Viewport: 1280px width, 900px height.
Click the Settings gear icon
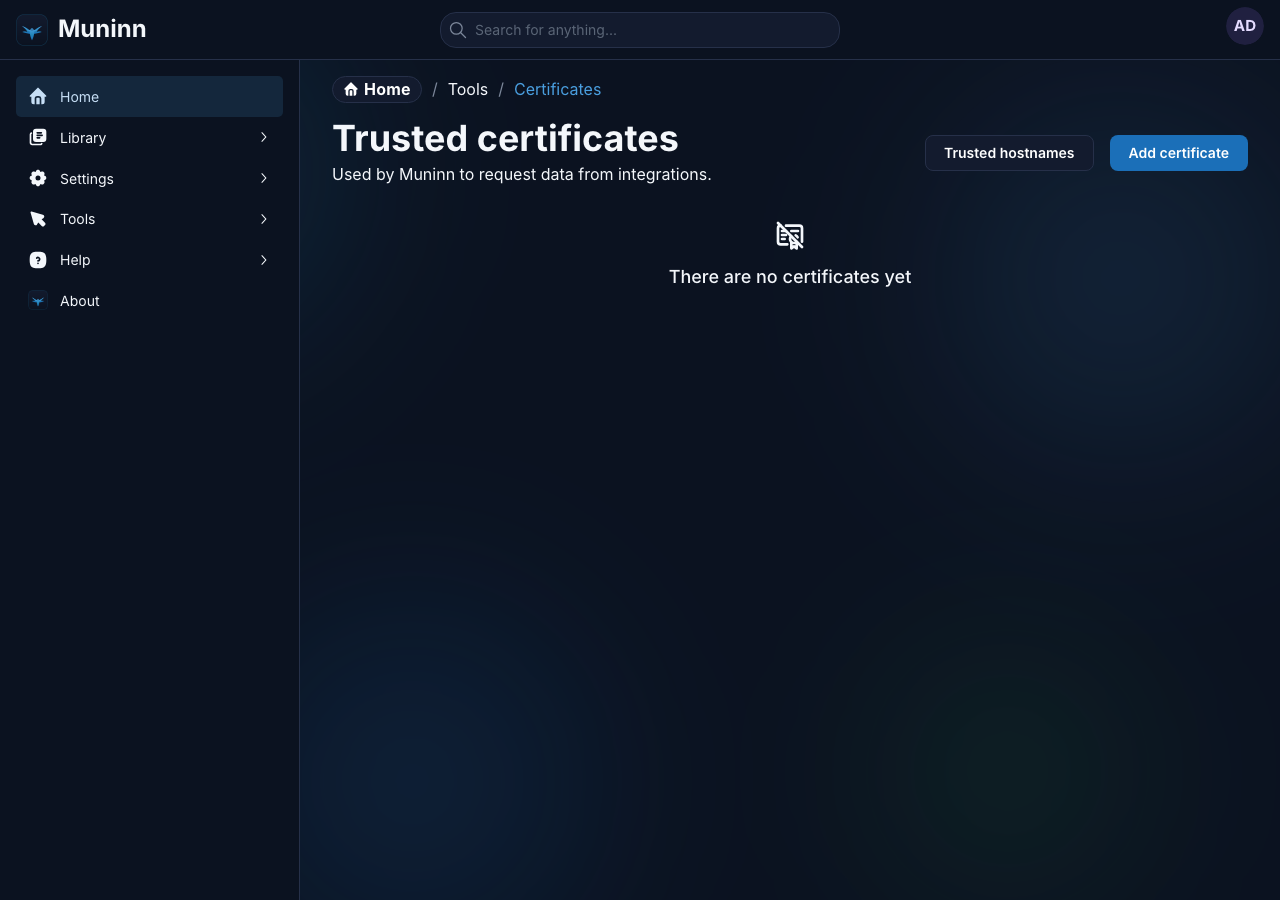point(38,178)
